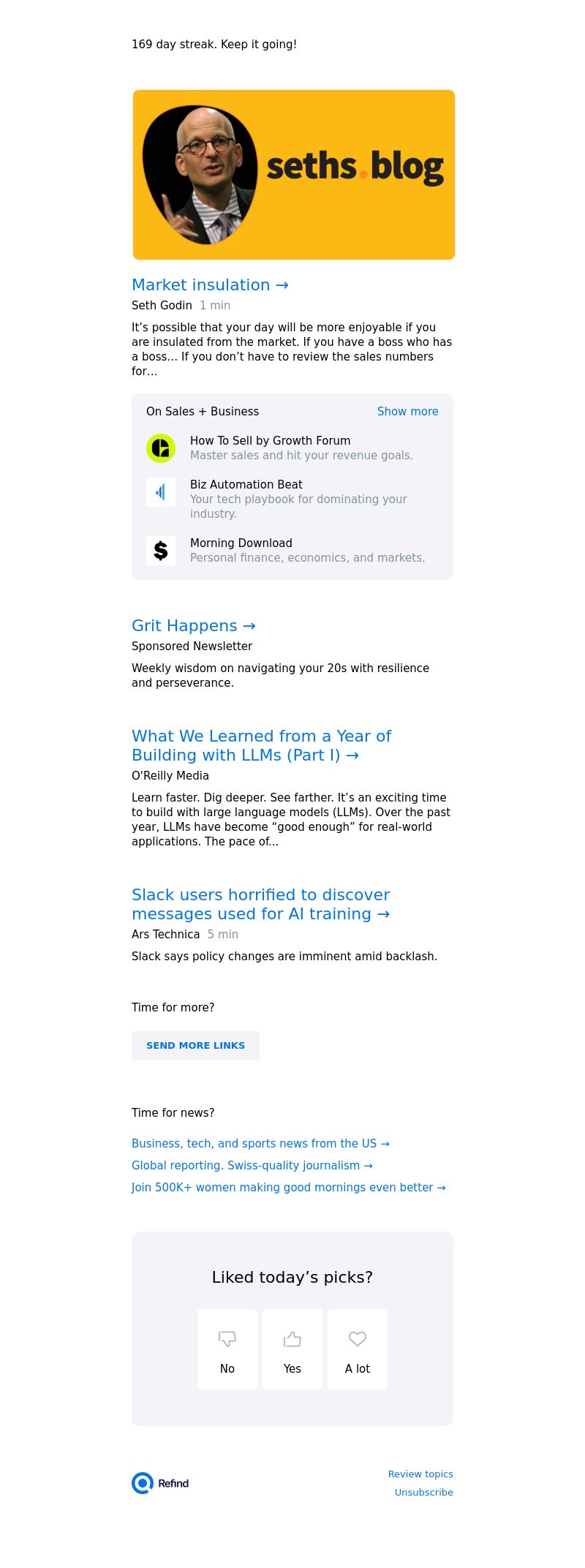Screen dimensions: 585x1568
Task: Click the thumbs up Yes icon
Action: 292,1339
